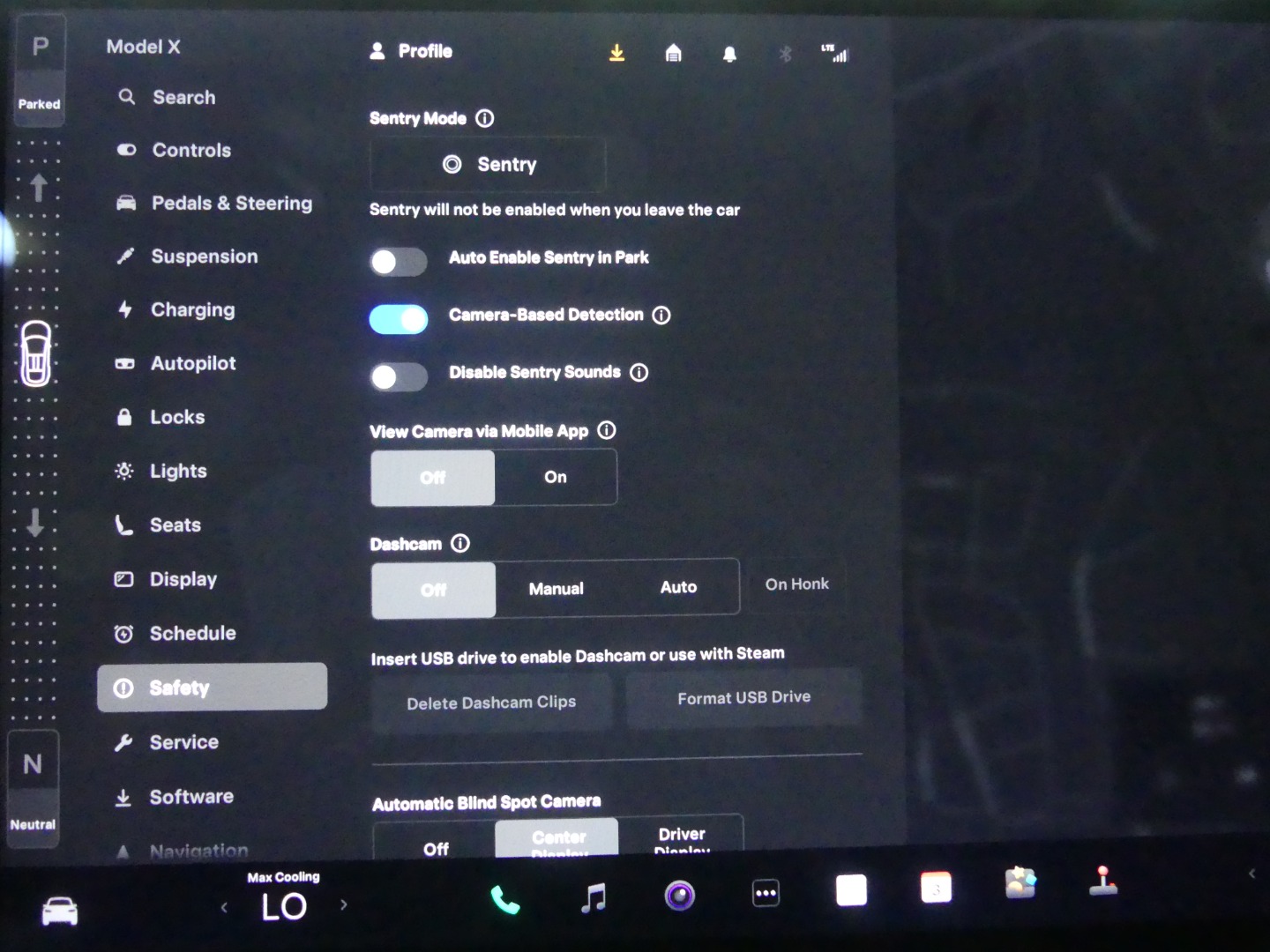
Task: Enable Auto Enable Sentry in Park
Action: click(399, 262)
